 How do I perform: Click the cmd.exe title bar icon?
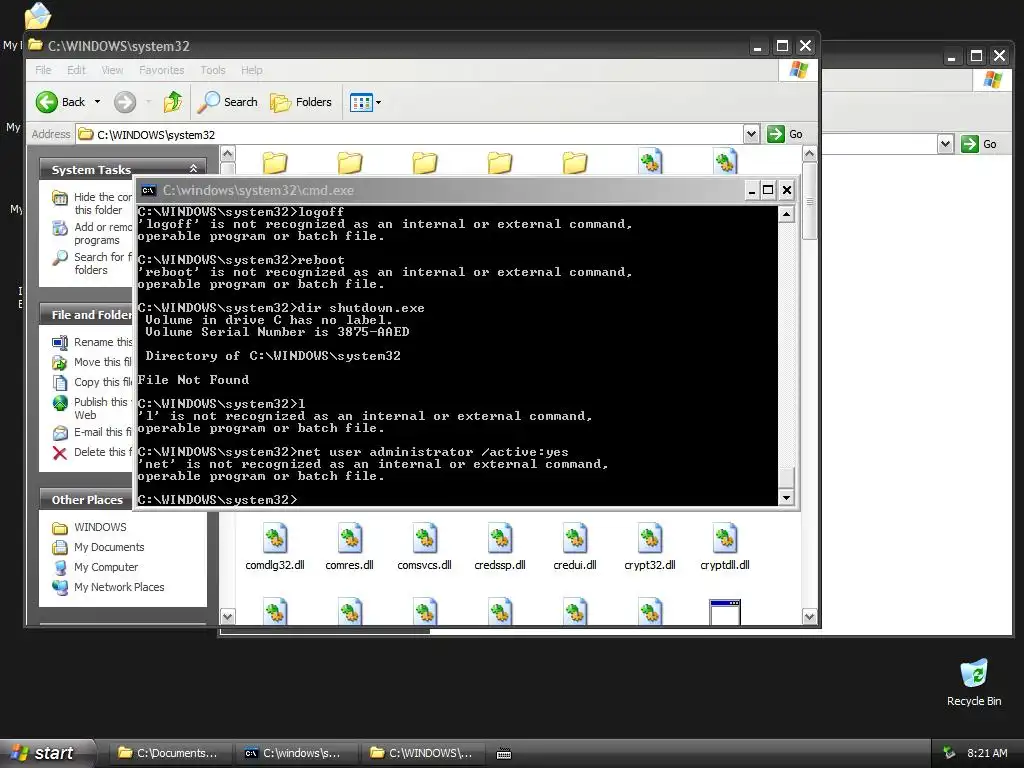click(148, 190)
